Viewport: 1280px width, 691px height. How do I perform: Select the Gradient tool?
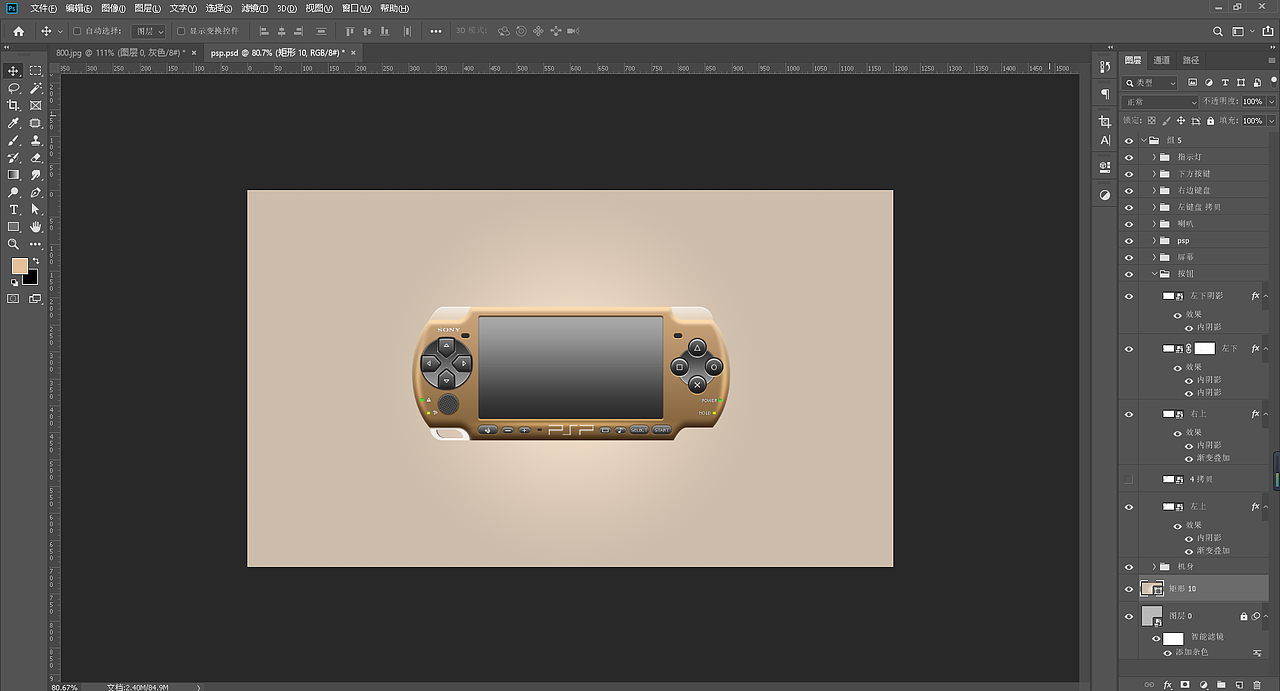[14, 175]
